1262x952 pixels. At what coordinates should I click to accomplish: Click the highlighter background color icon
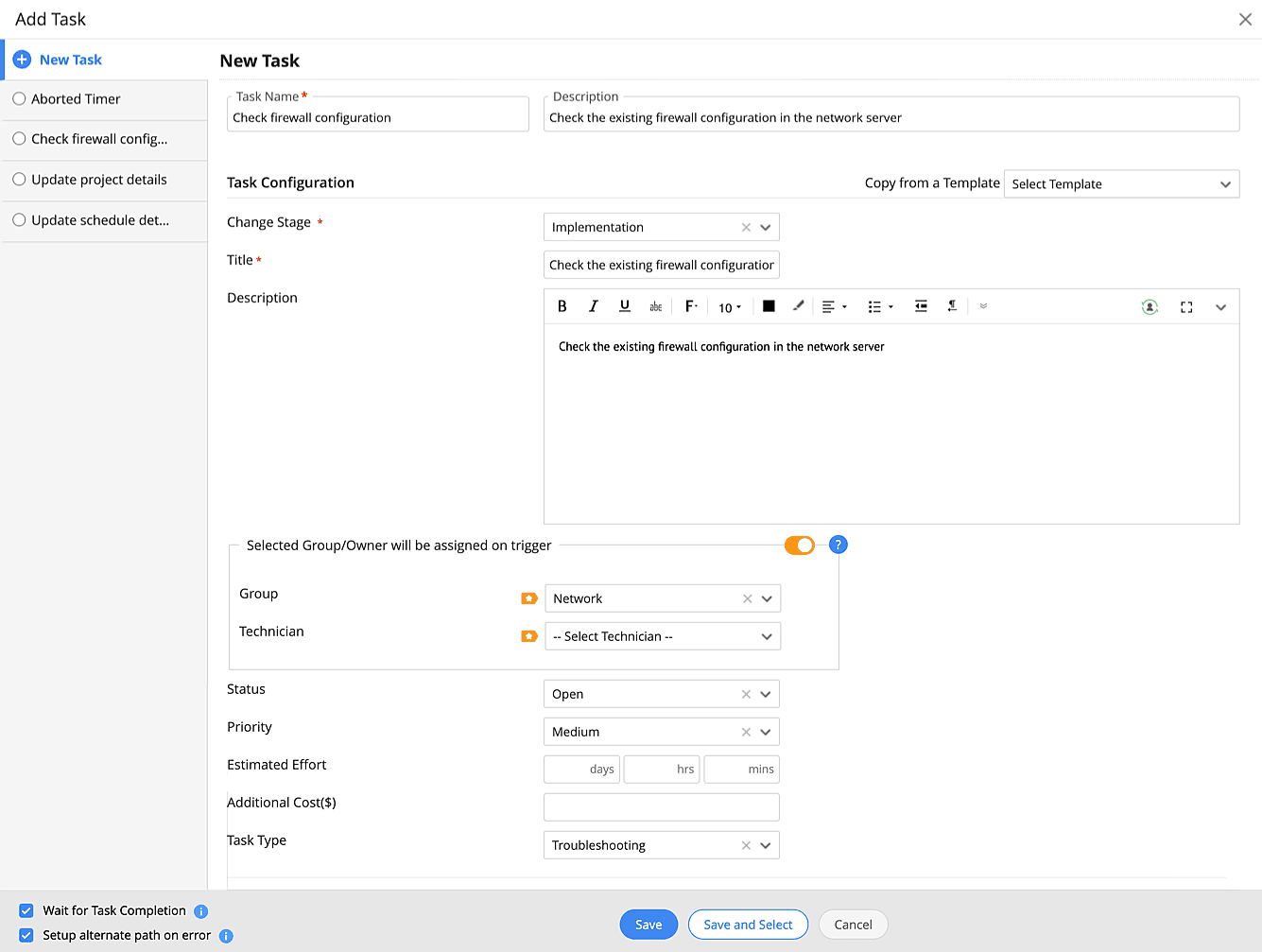point(799,306)
